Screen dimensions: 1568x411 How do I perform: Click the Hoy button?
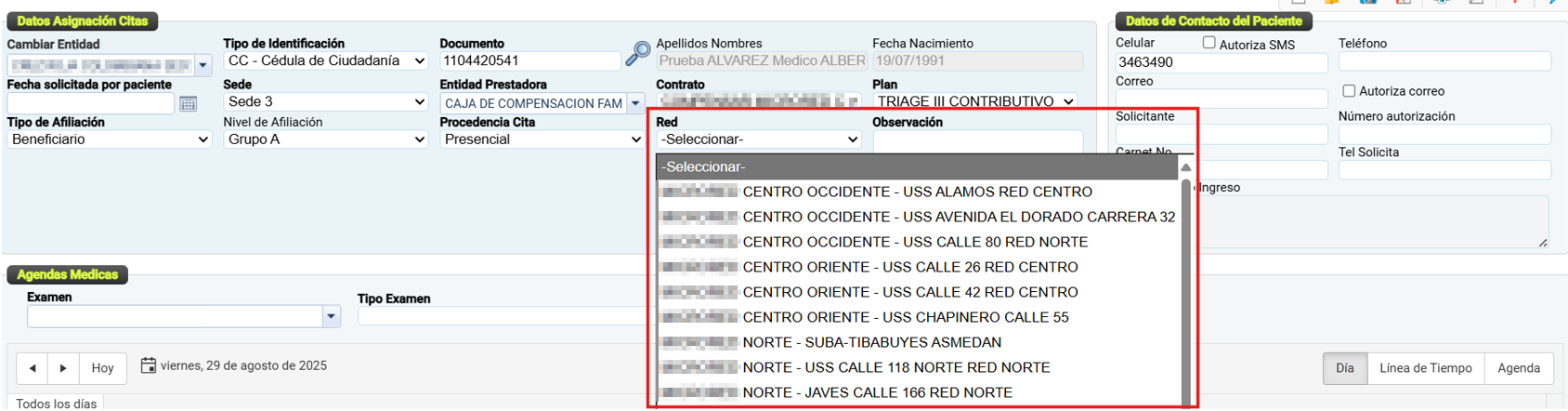tap(102, 368)
